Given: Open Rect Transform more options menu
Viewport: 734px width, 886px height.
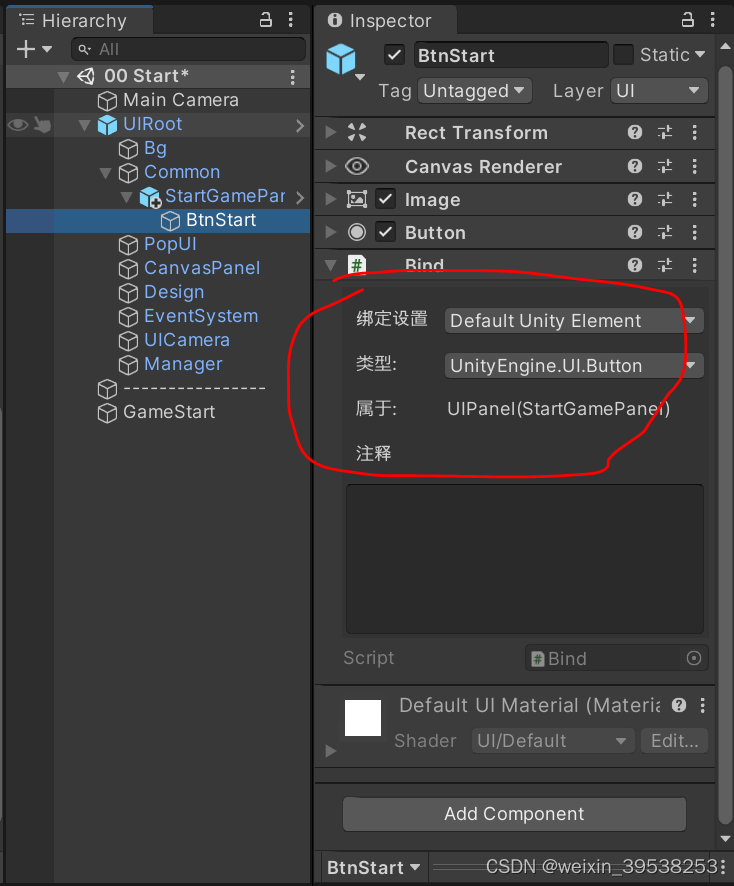Looking at the screenshot, I should [694, 132].
